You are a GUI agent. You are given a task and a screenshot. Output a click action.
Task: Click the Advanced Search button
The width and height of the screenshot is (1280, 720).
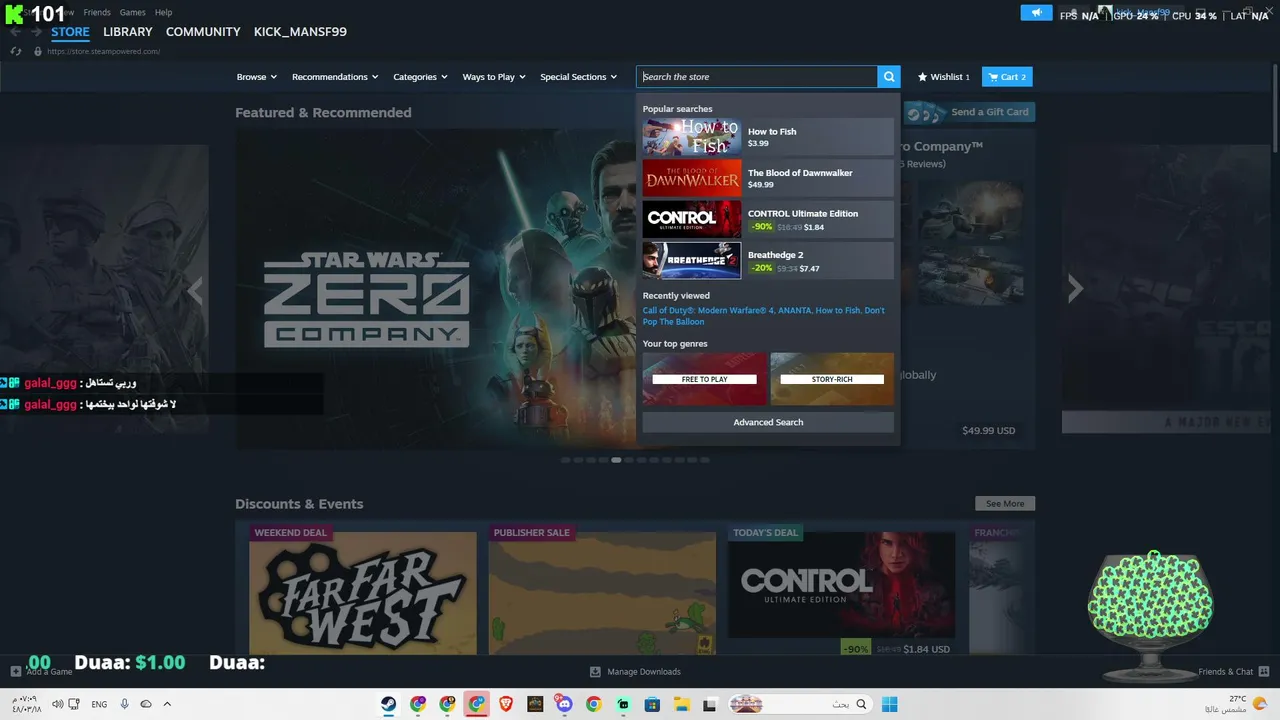768,422
